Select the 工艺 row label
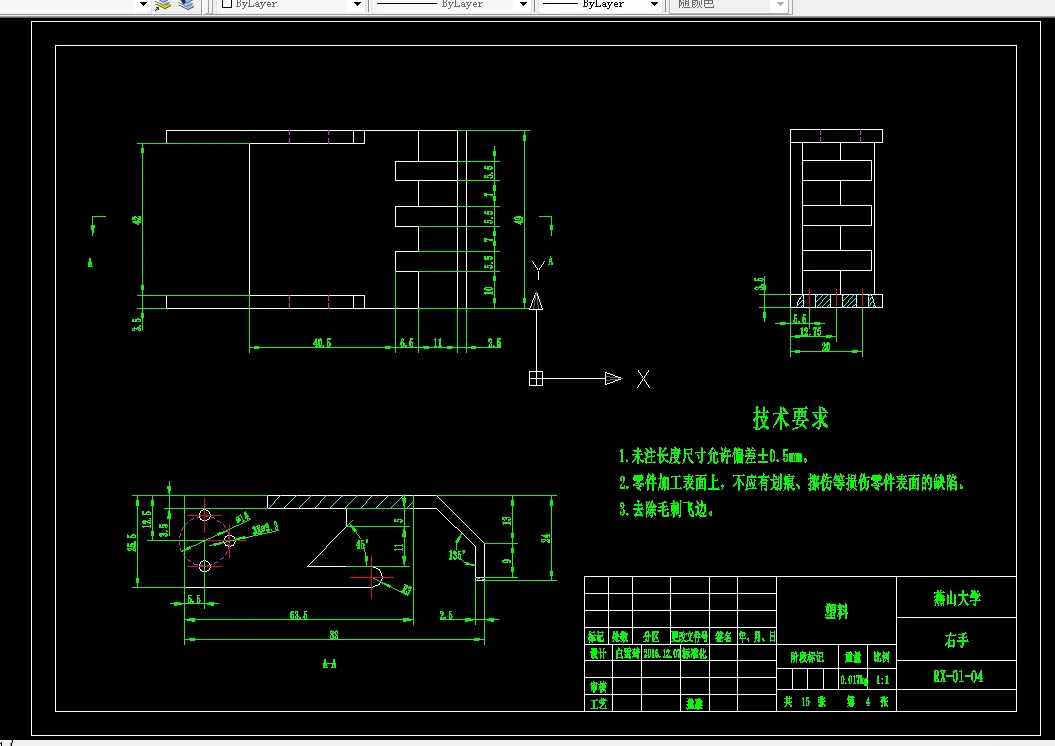1055x746 pixels. pos(597,704)
